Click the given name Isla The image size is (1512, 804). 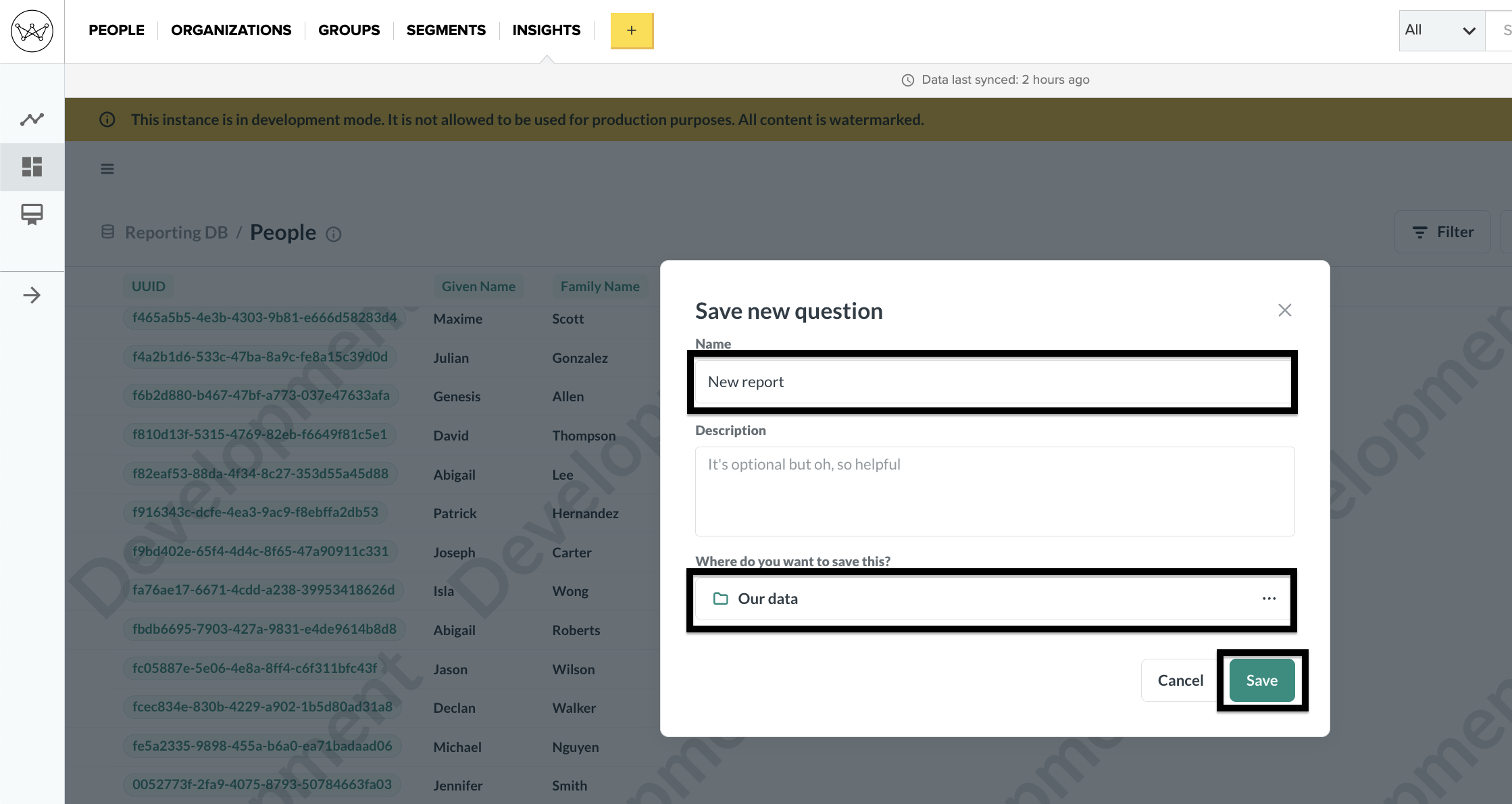(444, 591)
